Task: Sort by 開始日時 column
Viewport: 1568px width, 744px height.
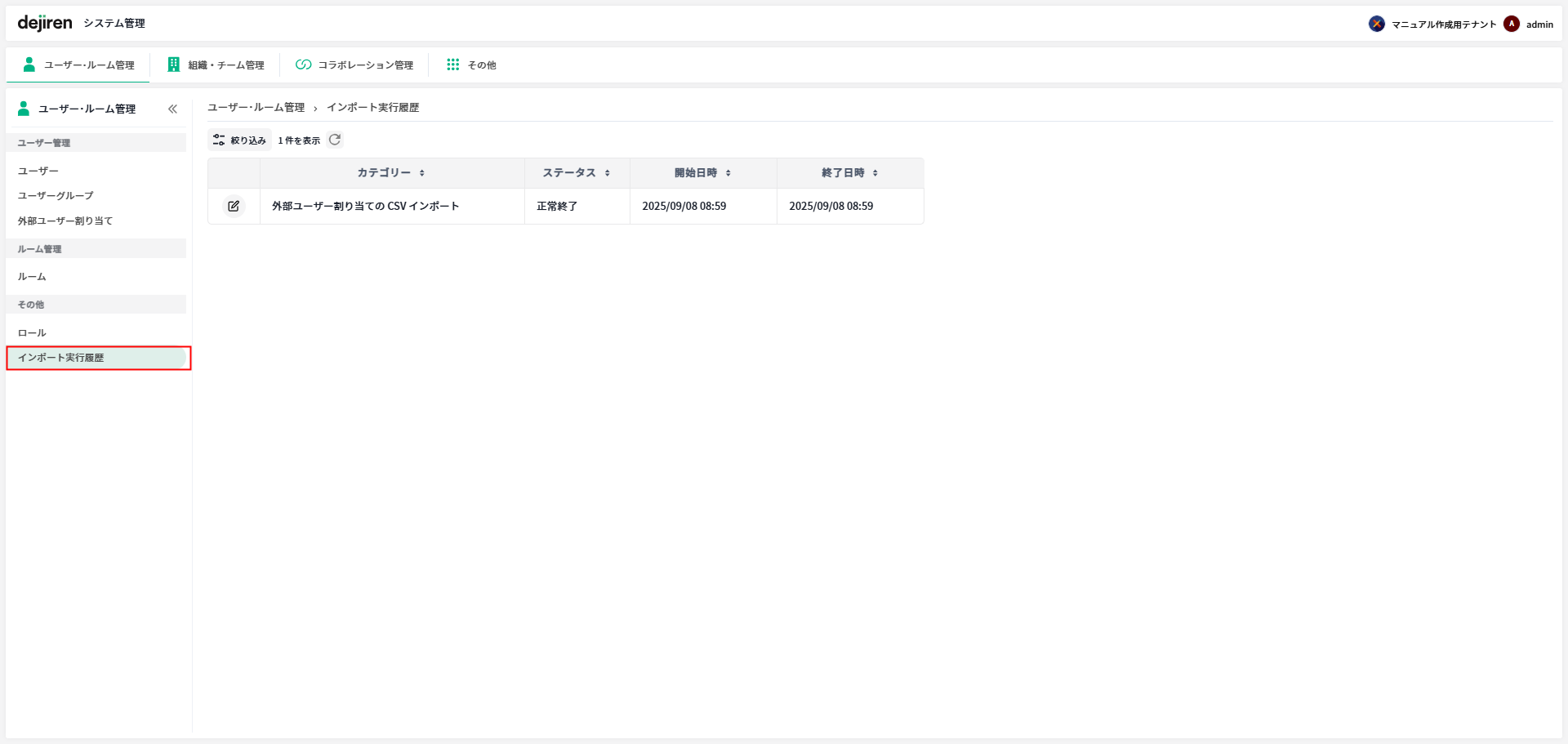Action: coord(702,173)
